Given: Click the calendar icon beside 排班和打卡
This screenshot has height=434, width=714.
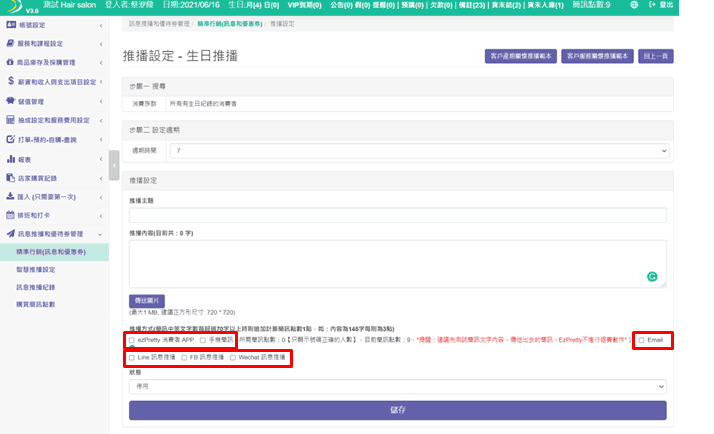Looking at the screenshot, I should [10, 215].
